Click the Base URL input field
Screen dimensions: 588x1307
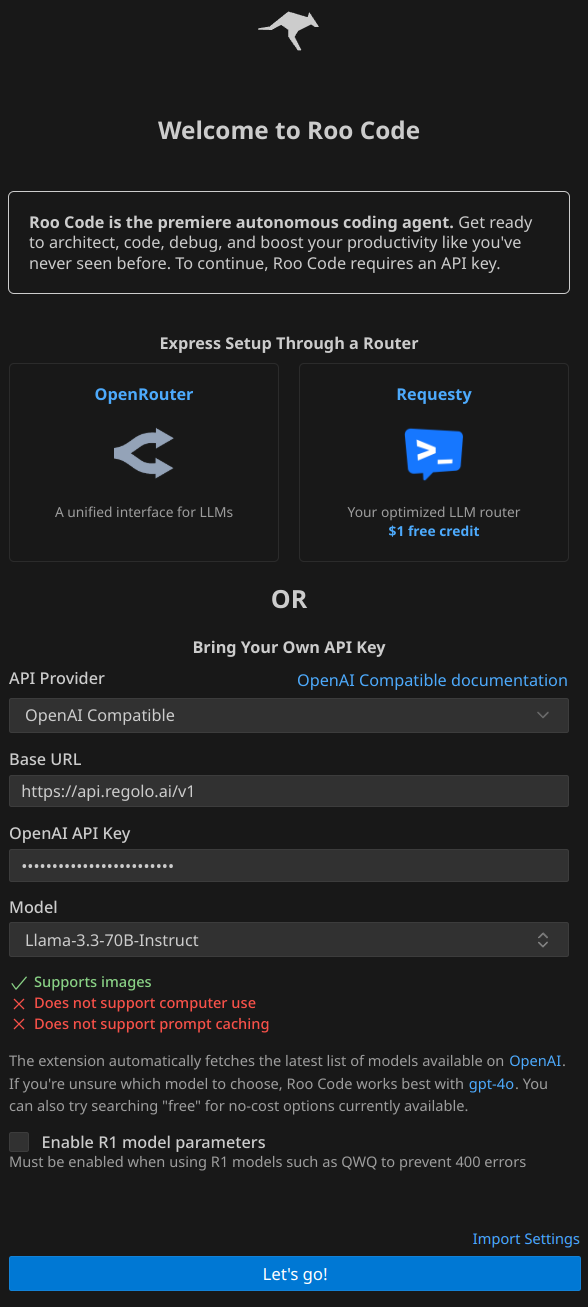coord(289,792)
